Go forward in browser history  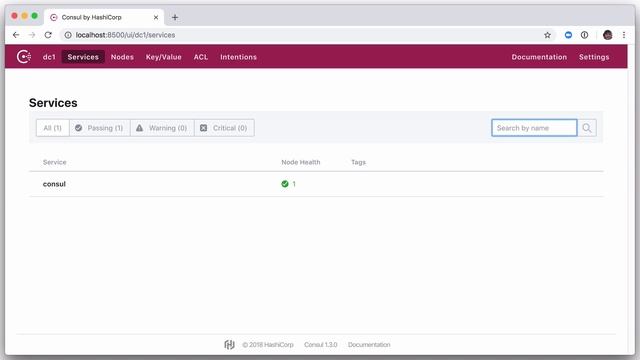coord(32,35)
